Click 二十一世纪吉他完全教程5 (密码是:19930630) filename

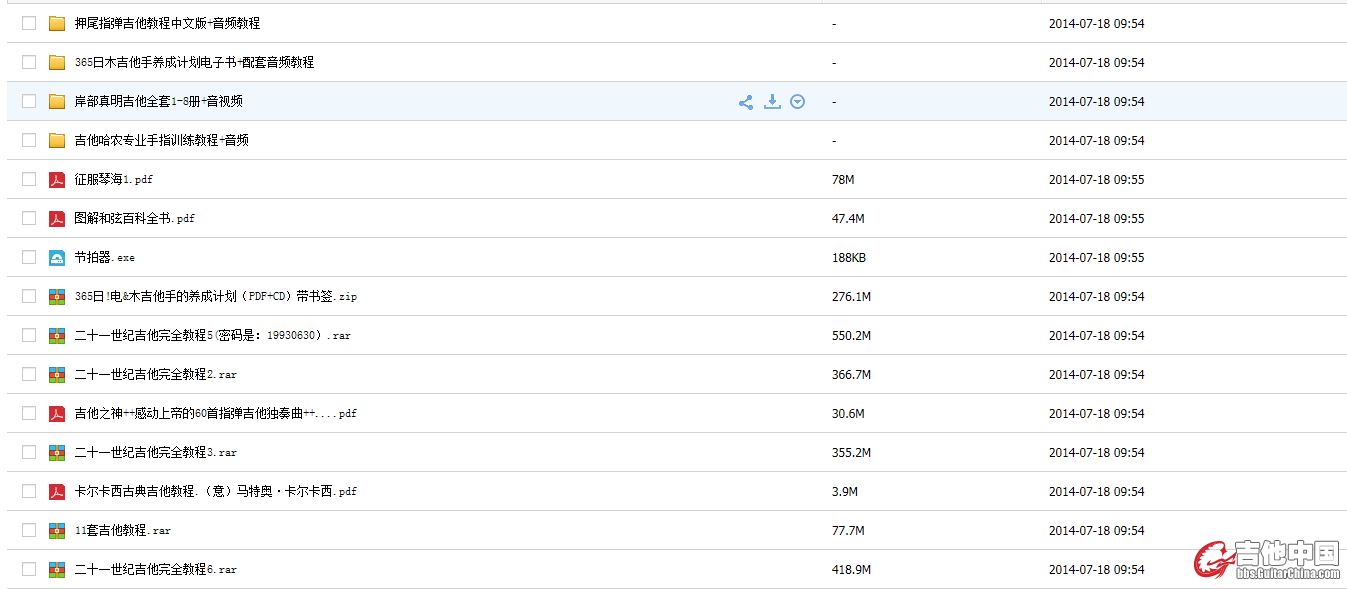point(212,335)
